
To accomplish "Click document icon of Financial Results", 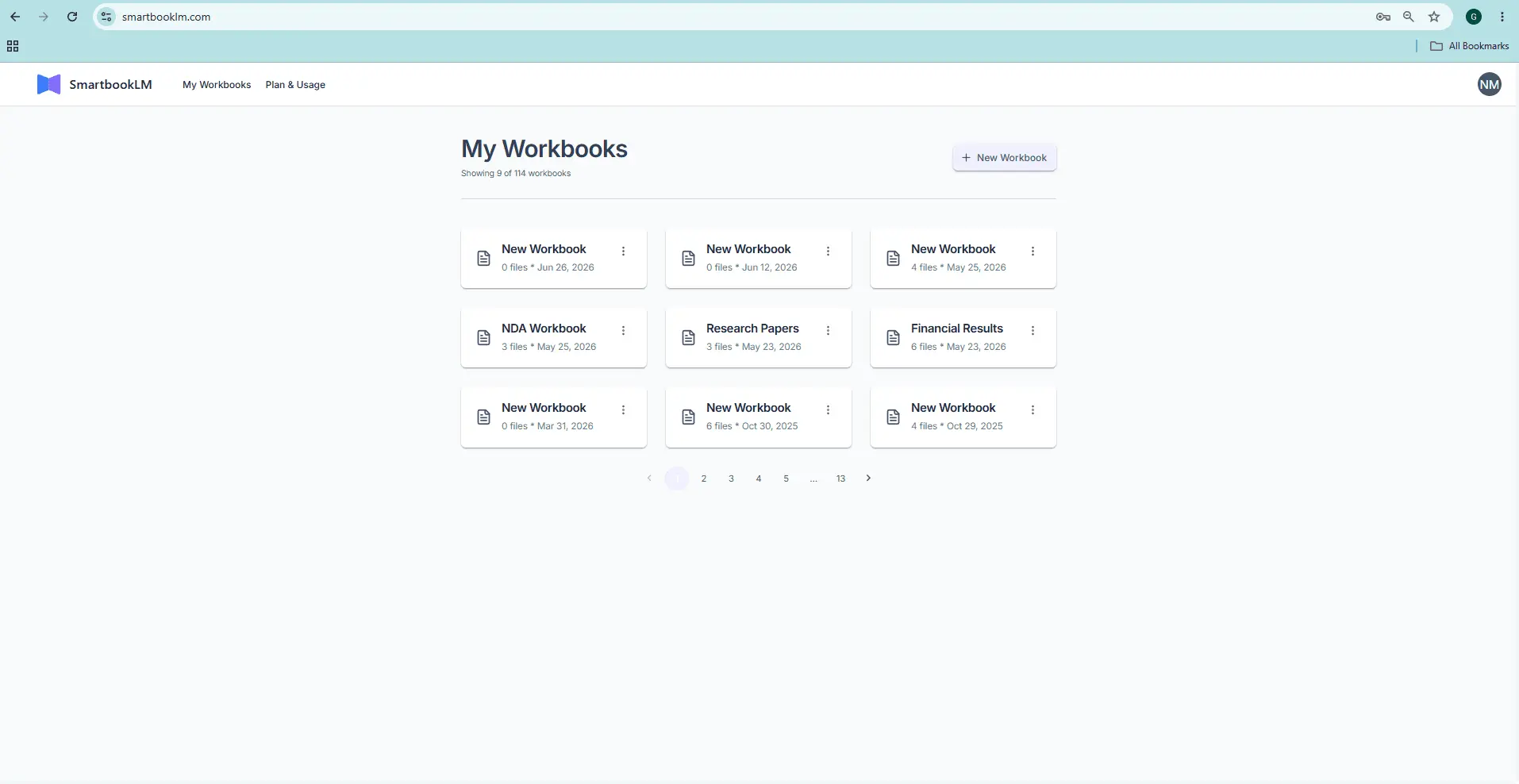I will tap(893, 337).
